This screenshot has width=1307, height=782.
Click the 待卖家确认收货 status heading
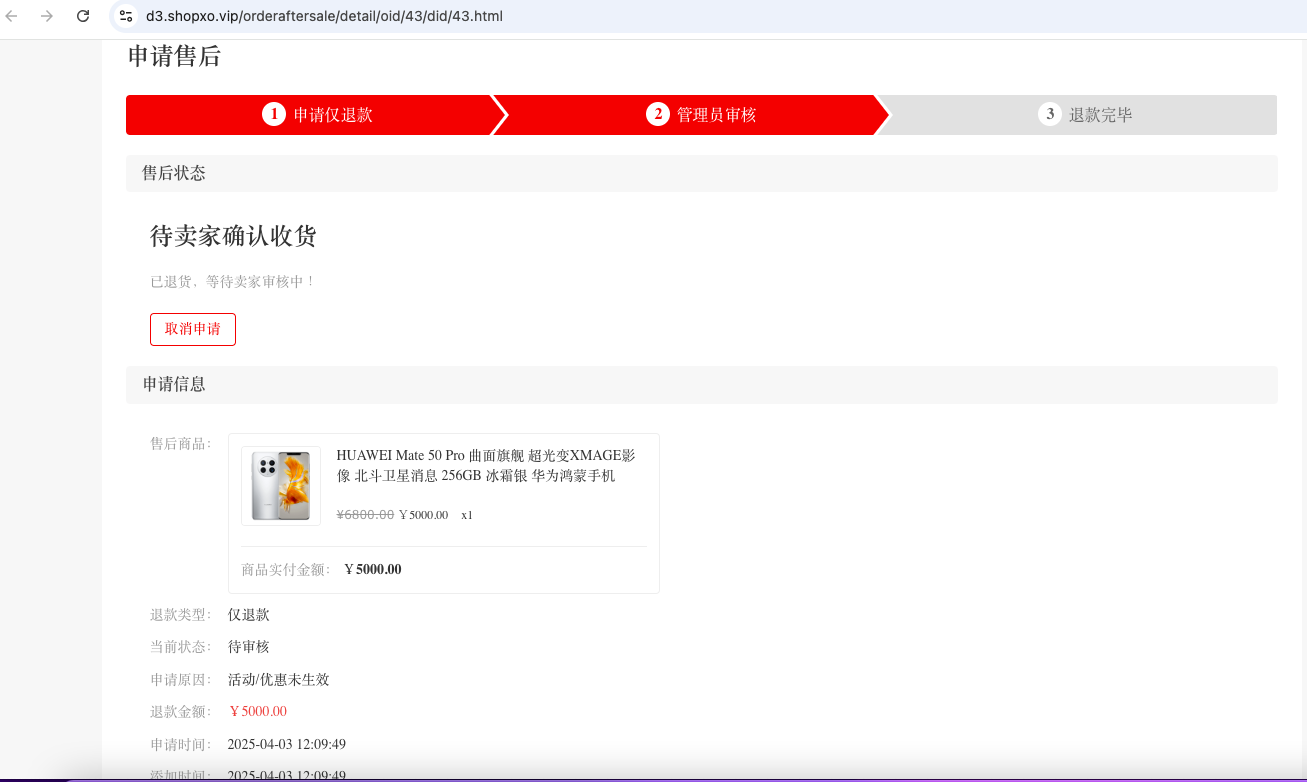pos(233,236)
